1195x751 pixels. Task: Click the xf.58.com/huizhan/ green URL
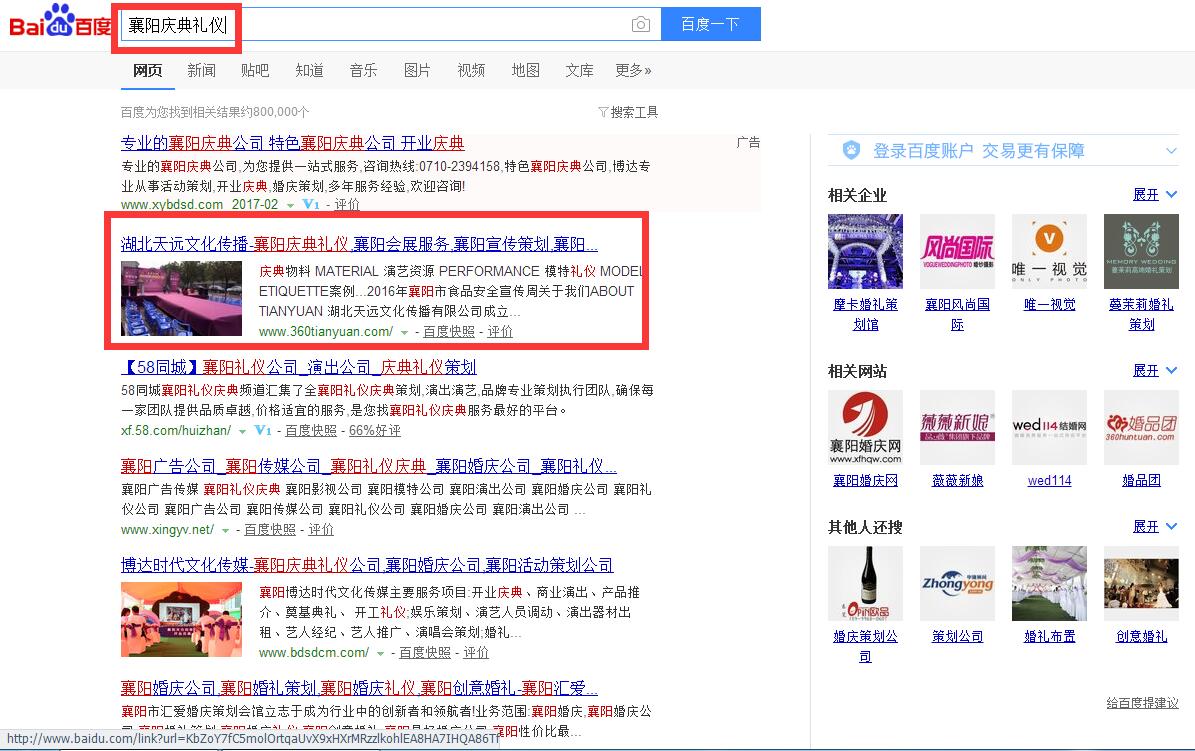(176, 431)
